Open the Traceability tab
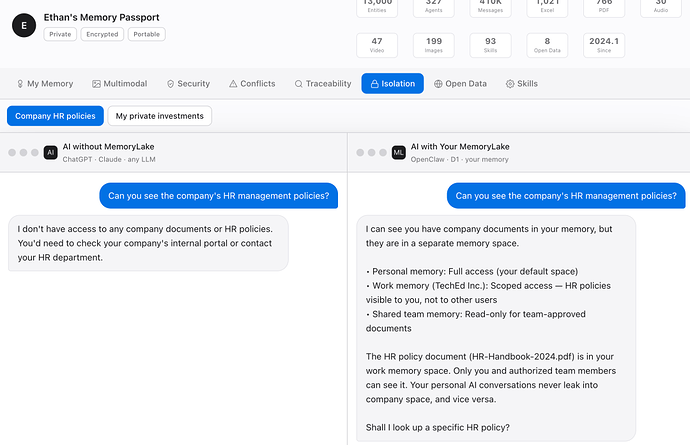This screenshot has width=690, height=445. click(x=323, y=84)
